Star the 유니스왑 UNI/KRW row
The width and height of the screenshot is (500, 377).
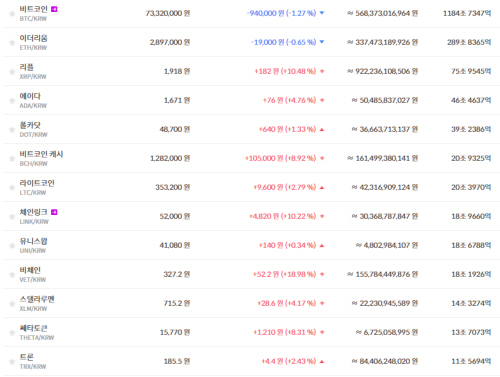tap(12, 246)
